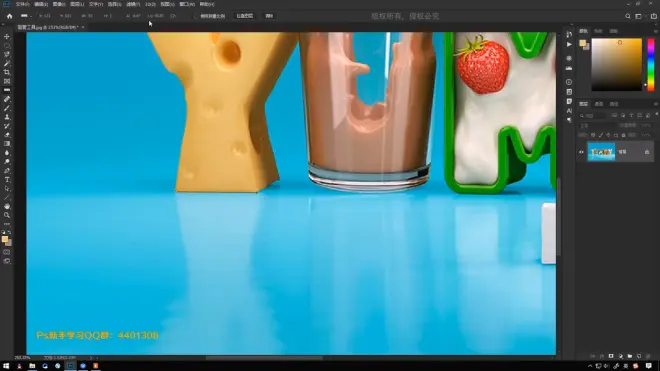This screenshot has height=371, width=660.
Task: Open the first menu in the menu bar
Action: click(22, 4)
